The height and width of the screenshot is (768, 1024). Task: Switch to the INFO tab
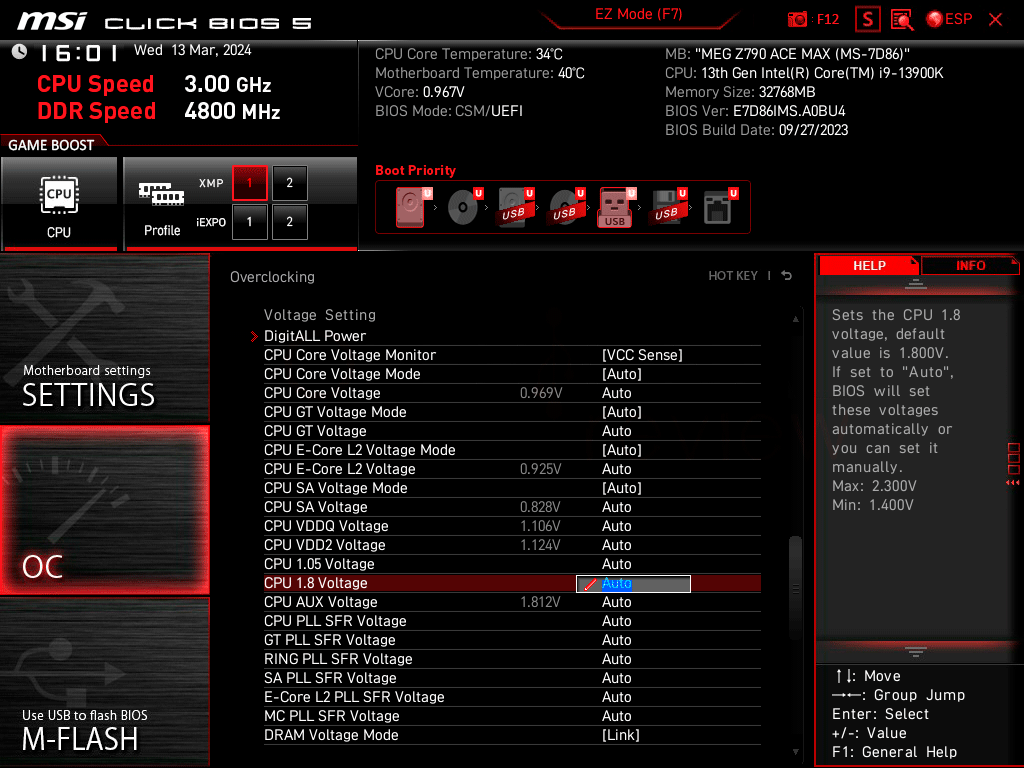tap(970, 266)
